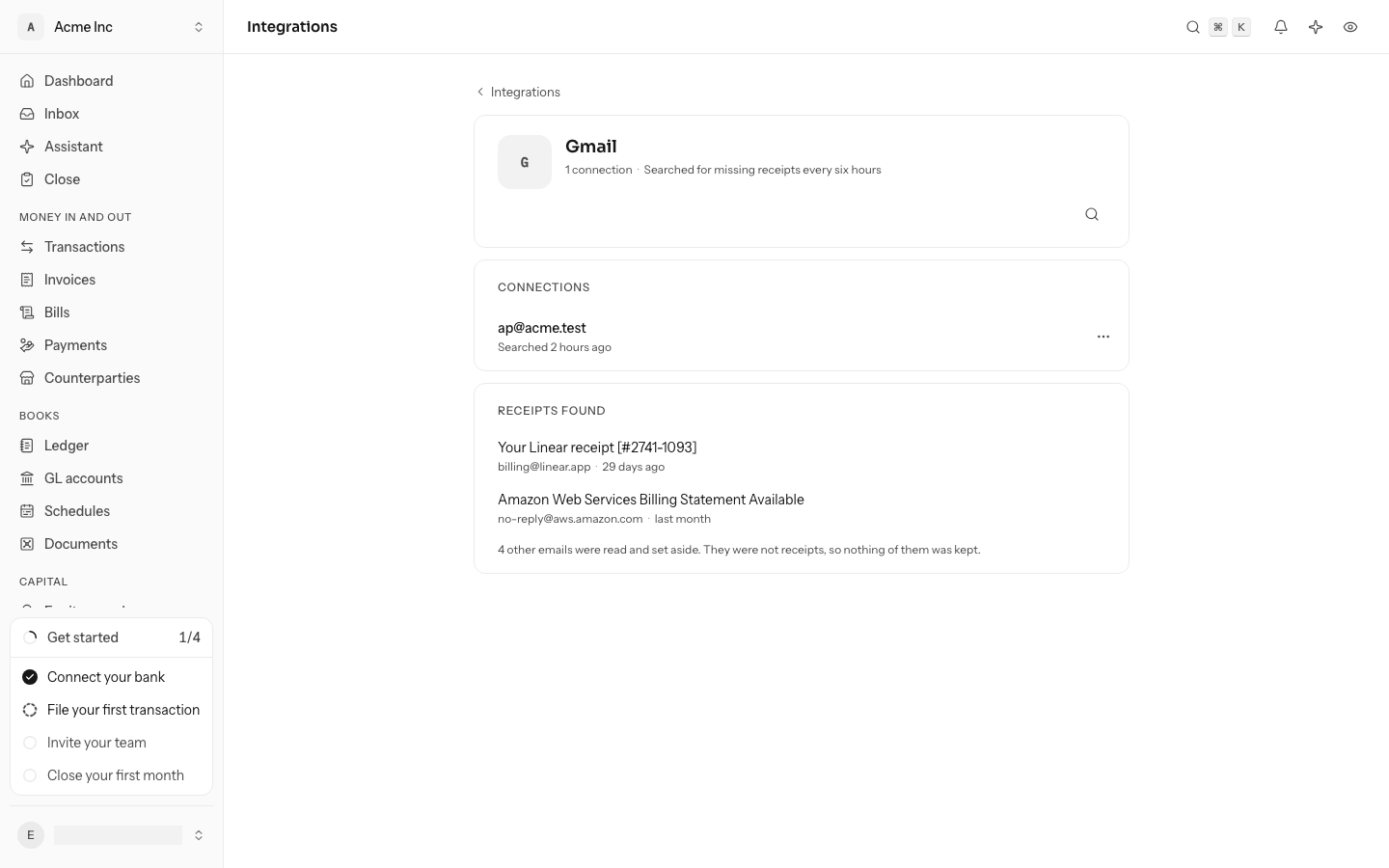Open the AI assistant sparkle icon in top bar
The width and height of the screenshot is (1389, 868).
tap(1316, 27)
